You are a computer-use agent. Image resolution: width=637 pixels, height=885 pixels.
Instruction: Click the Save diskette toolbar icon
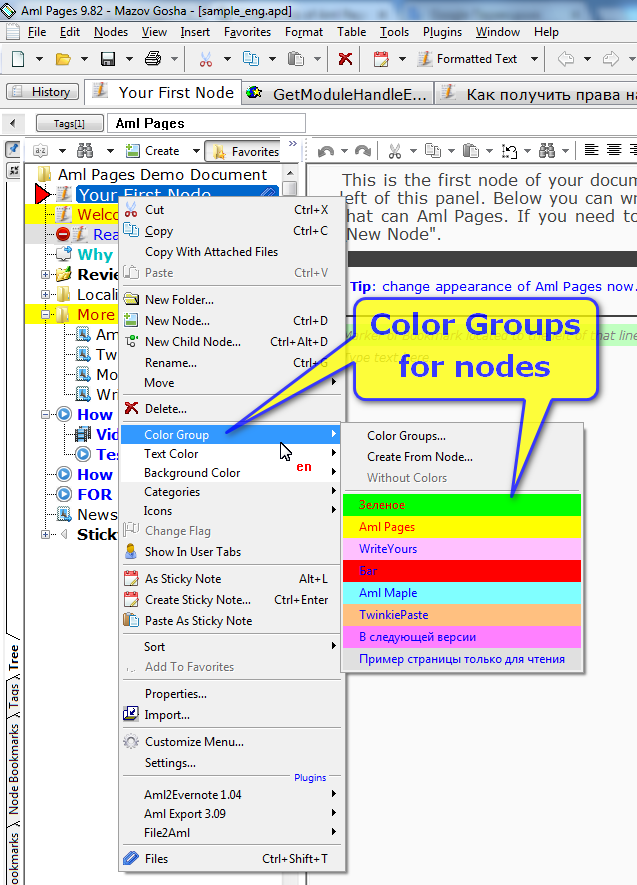[x=108, y=59]
